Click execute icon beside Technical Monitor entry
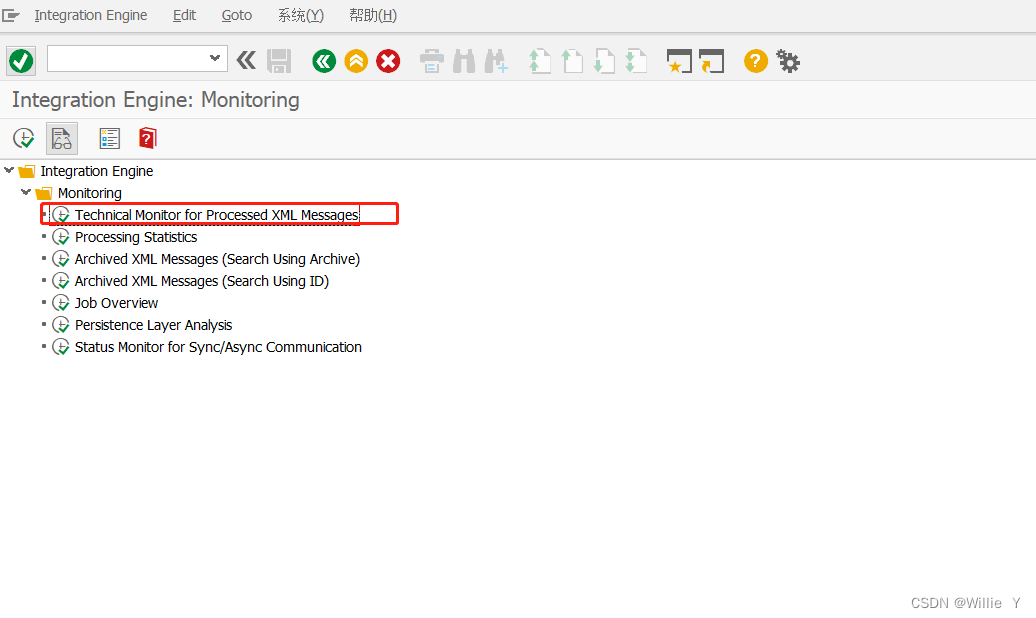 click(61, 215)
